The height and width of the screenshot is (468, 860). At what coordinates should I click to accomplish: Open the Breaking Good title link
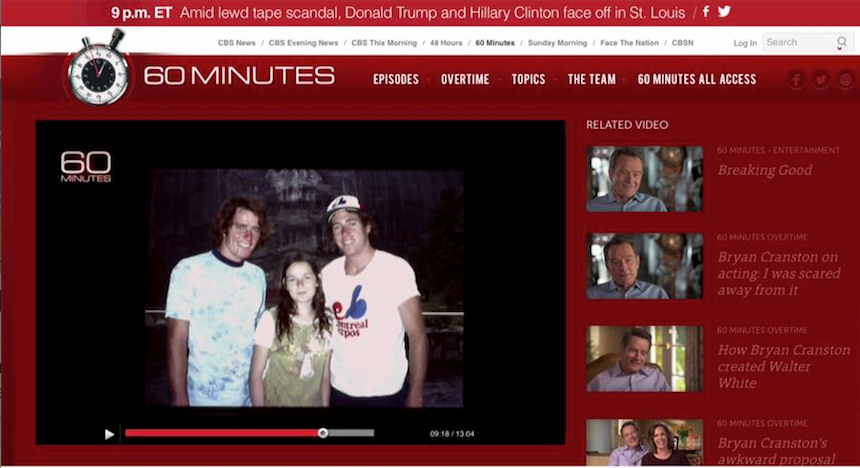click(765, 170)
